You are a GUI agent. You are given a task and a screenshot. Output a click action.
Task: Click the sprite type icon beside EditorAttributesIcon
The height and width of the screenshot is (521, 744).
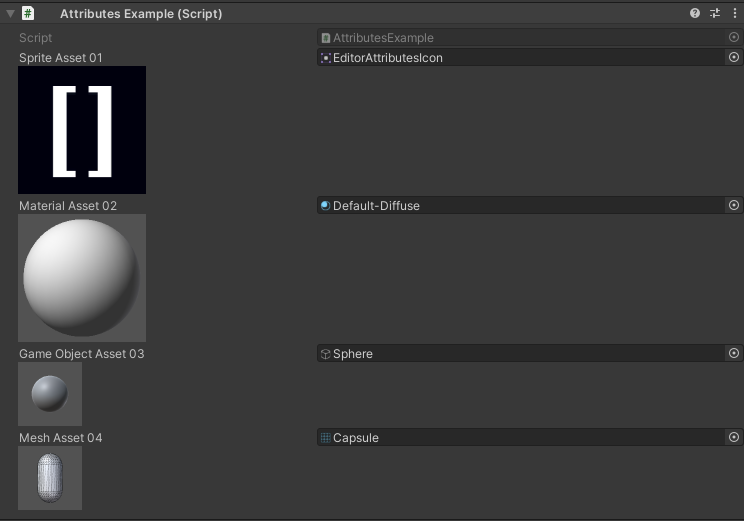point(326,58)
